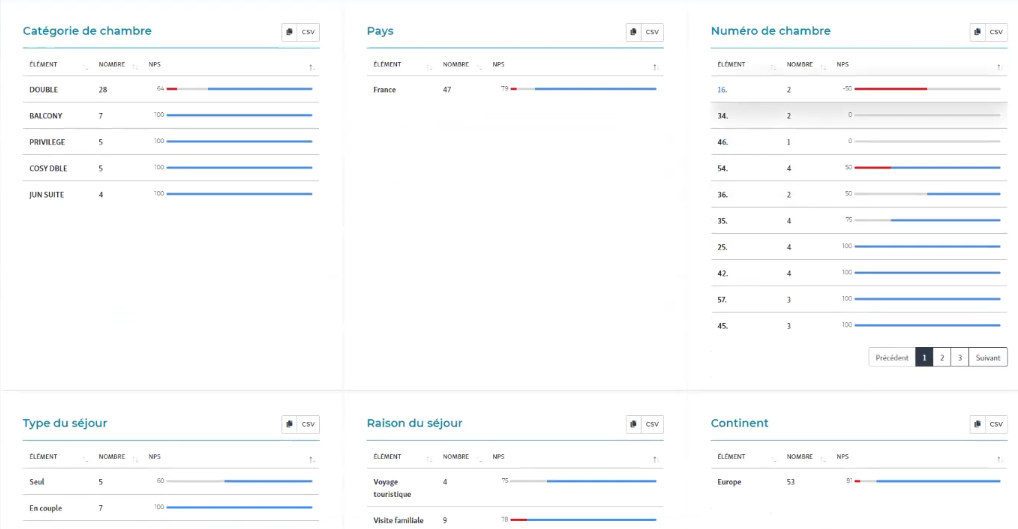
Task: Export Catégorie de chambre as CSV
Action: coord(308,32)
